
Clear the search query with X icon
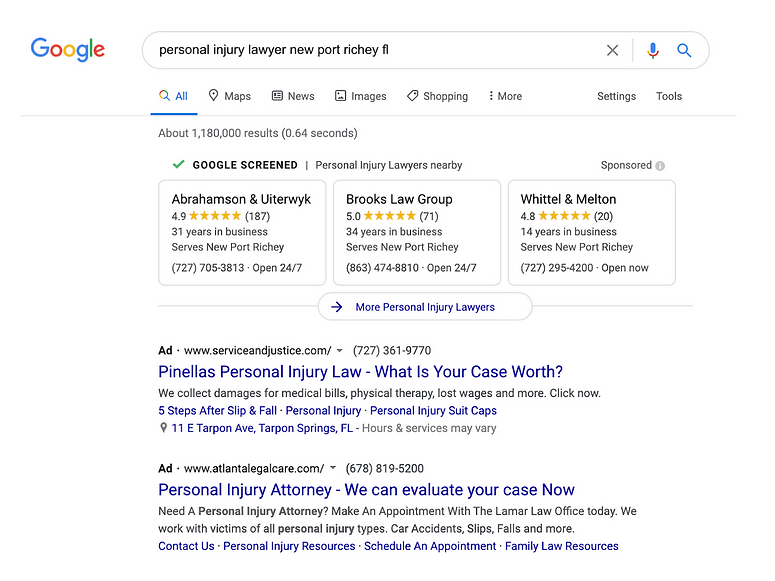pos(612,50)
